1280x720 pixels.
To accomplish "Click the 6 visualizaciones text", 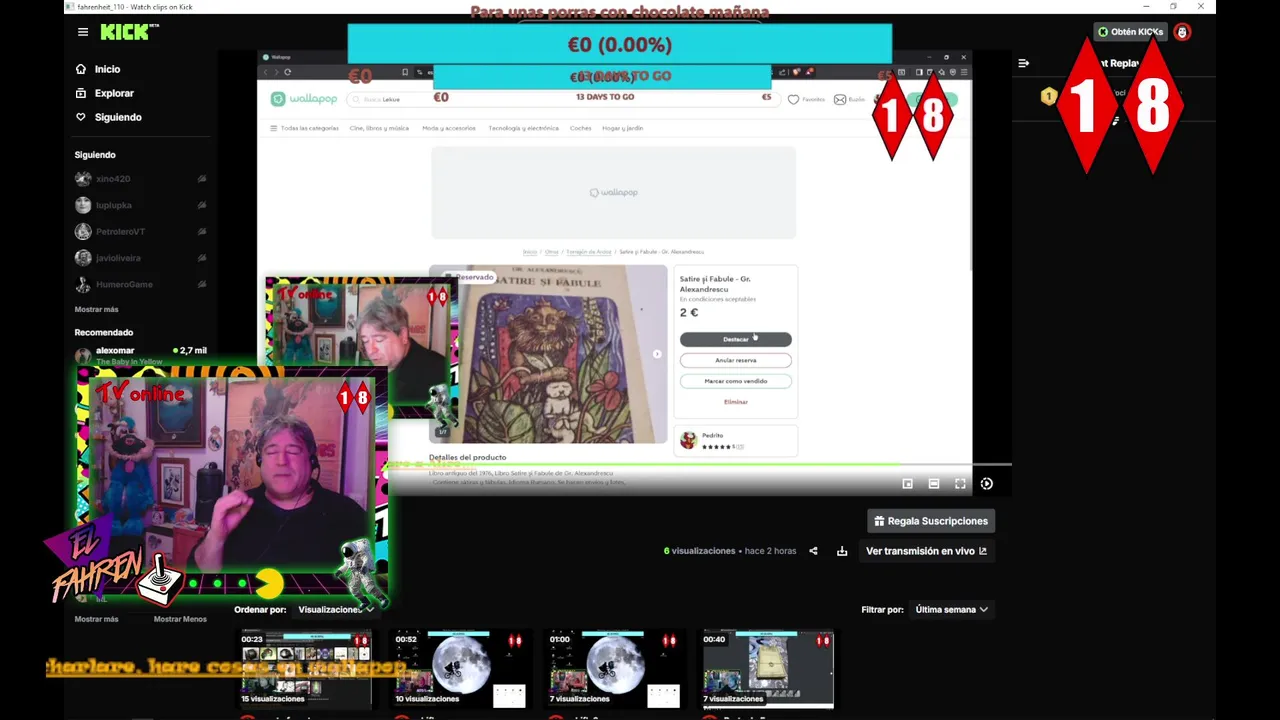I will point(699,551).
